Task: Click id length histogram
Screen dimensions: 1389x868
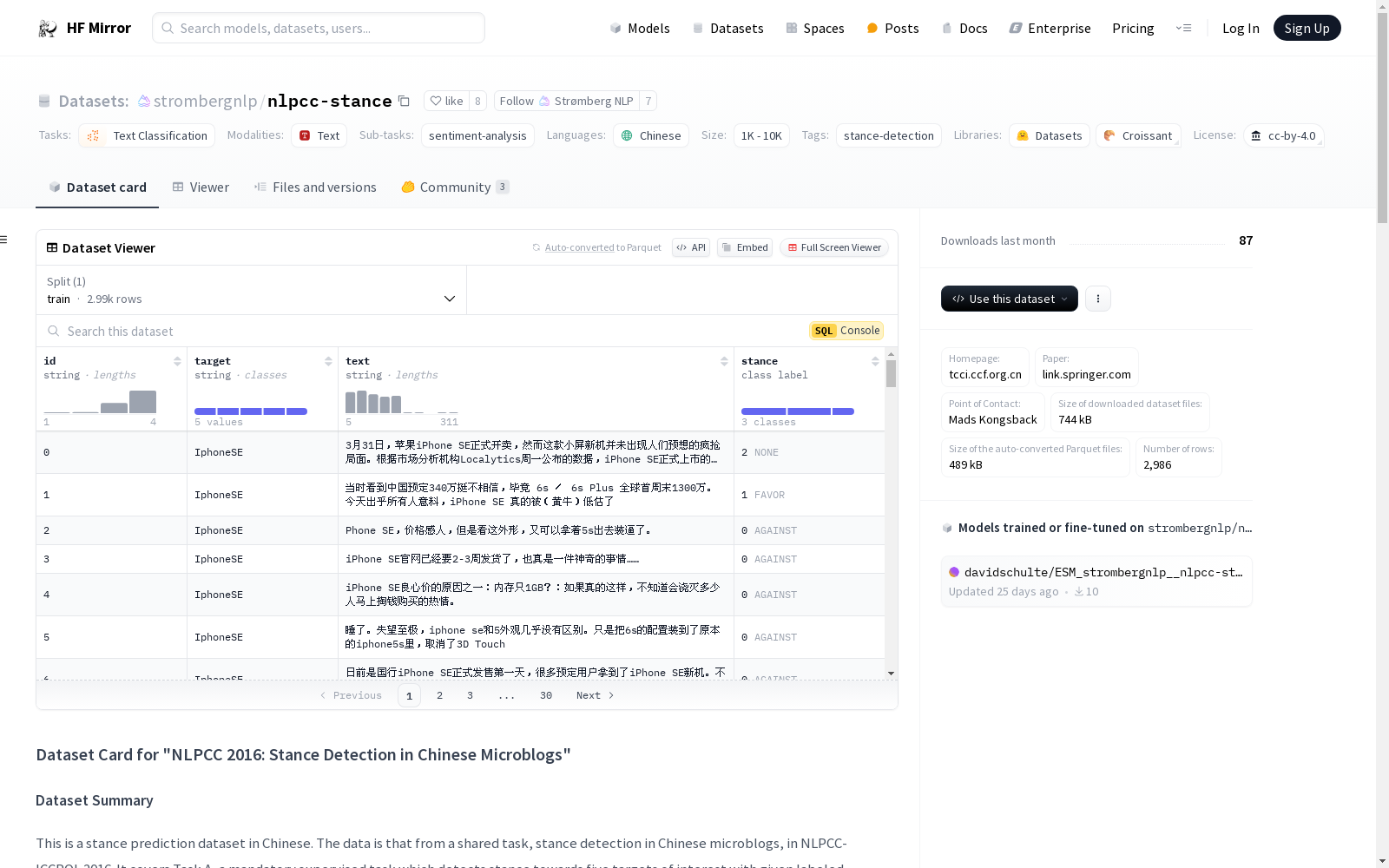Action: click(x=100, y=402)
